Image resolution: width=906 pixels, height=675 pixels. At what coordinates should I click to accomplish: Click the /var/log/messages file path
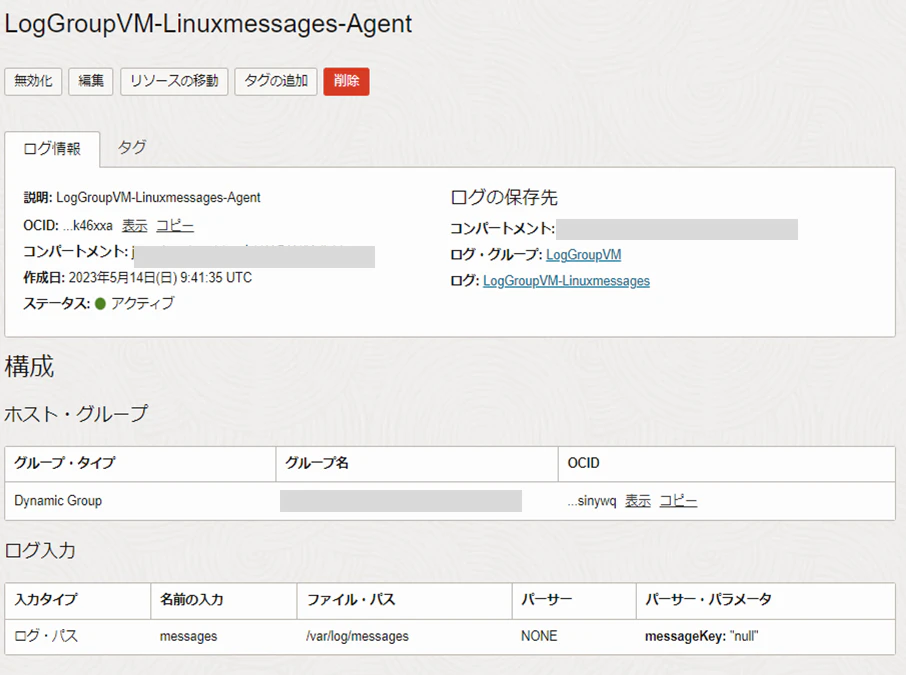tap(357, 636)
